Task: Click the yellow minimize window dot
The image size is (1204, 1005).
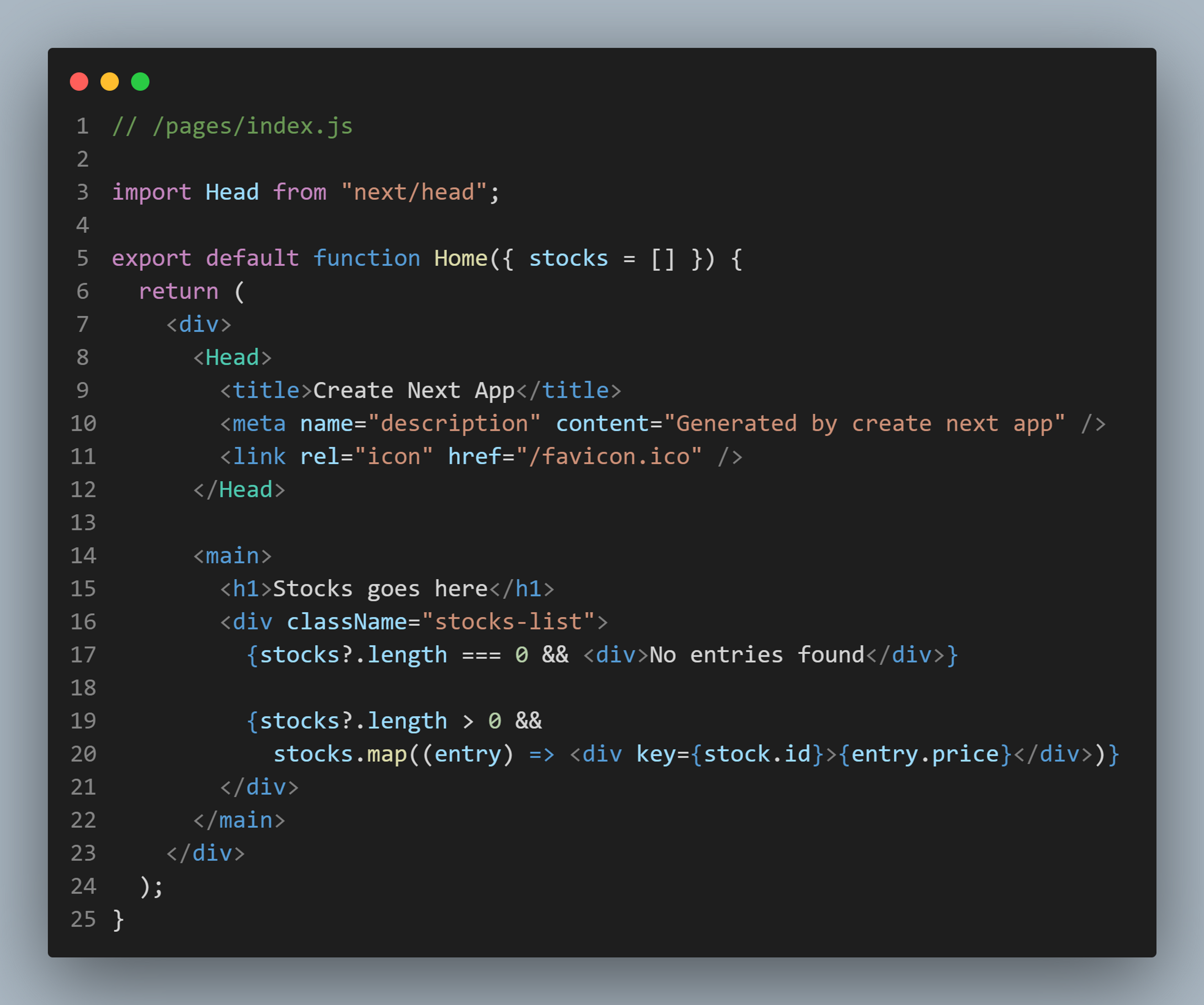Action: (x=109, y=82)
